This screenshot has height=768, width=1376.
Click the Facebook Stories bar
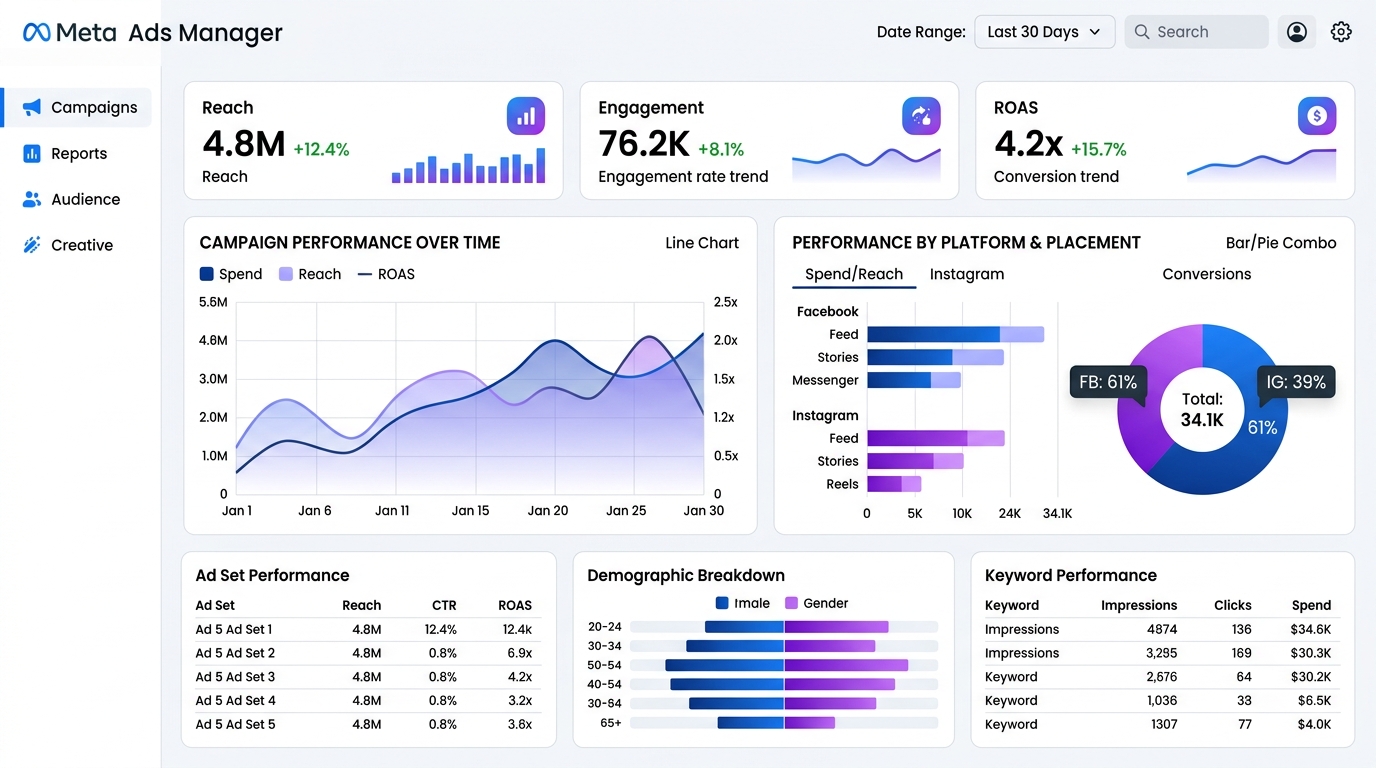pos(935,357)
